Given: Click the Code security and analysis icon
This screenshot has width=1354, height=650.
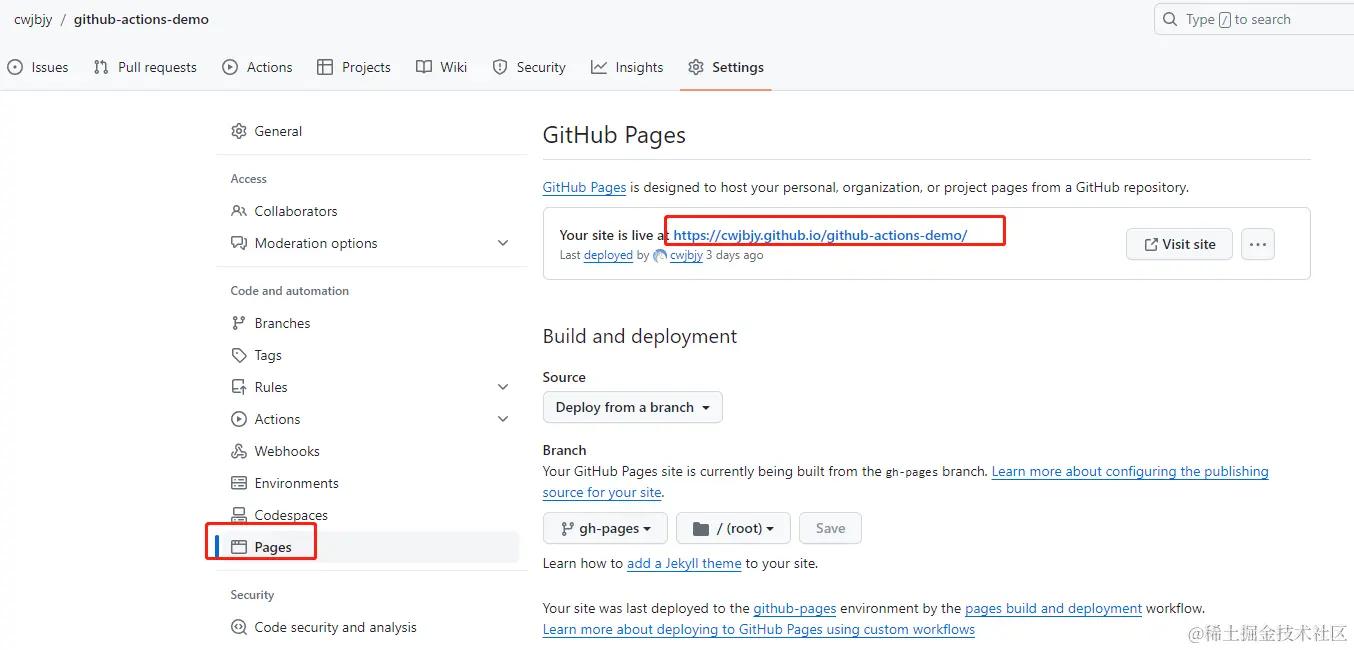Looking at the screenshot, I should (239, 627).
